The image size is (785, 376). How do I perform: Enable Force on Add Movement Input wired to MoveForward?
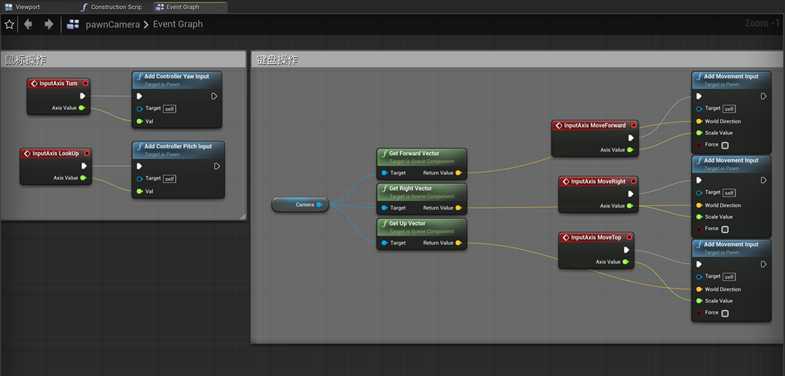coord(725,145)
